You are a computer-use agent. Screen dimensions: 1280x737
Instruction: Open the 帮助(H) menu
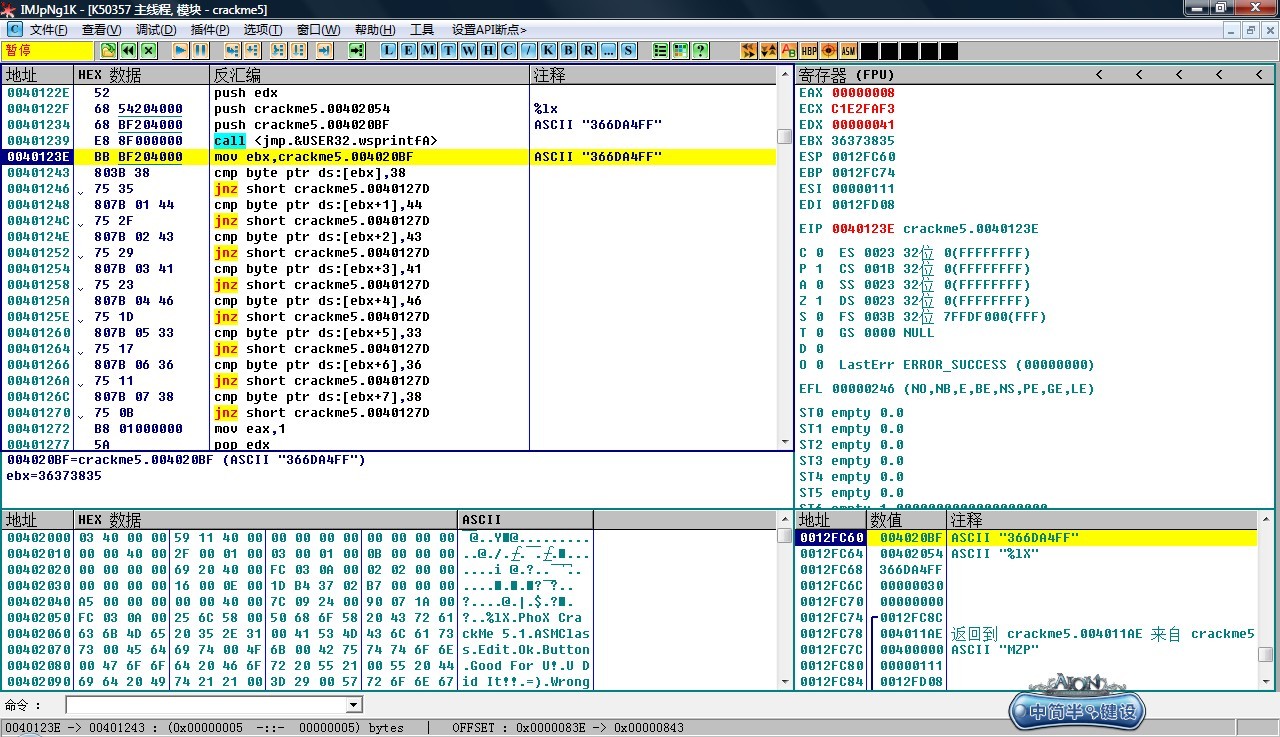tap(375, 30)
